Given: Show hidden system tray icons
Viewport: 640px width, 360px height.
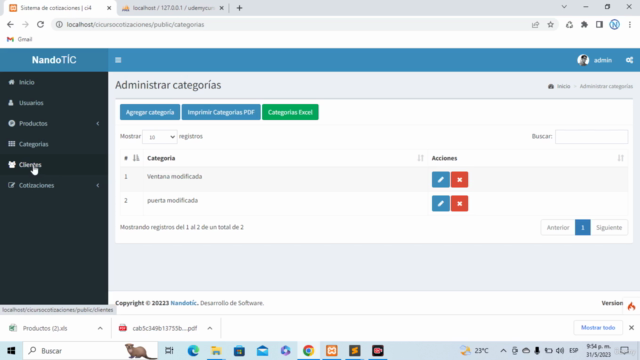Looking at the screenshot, I should (x=503, y=351).
